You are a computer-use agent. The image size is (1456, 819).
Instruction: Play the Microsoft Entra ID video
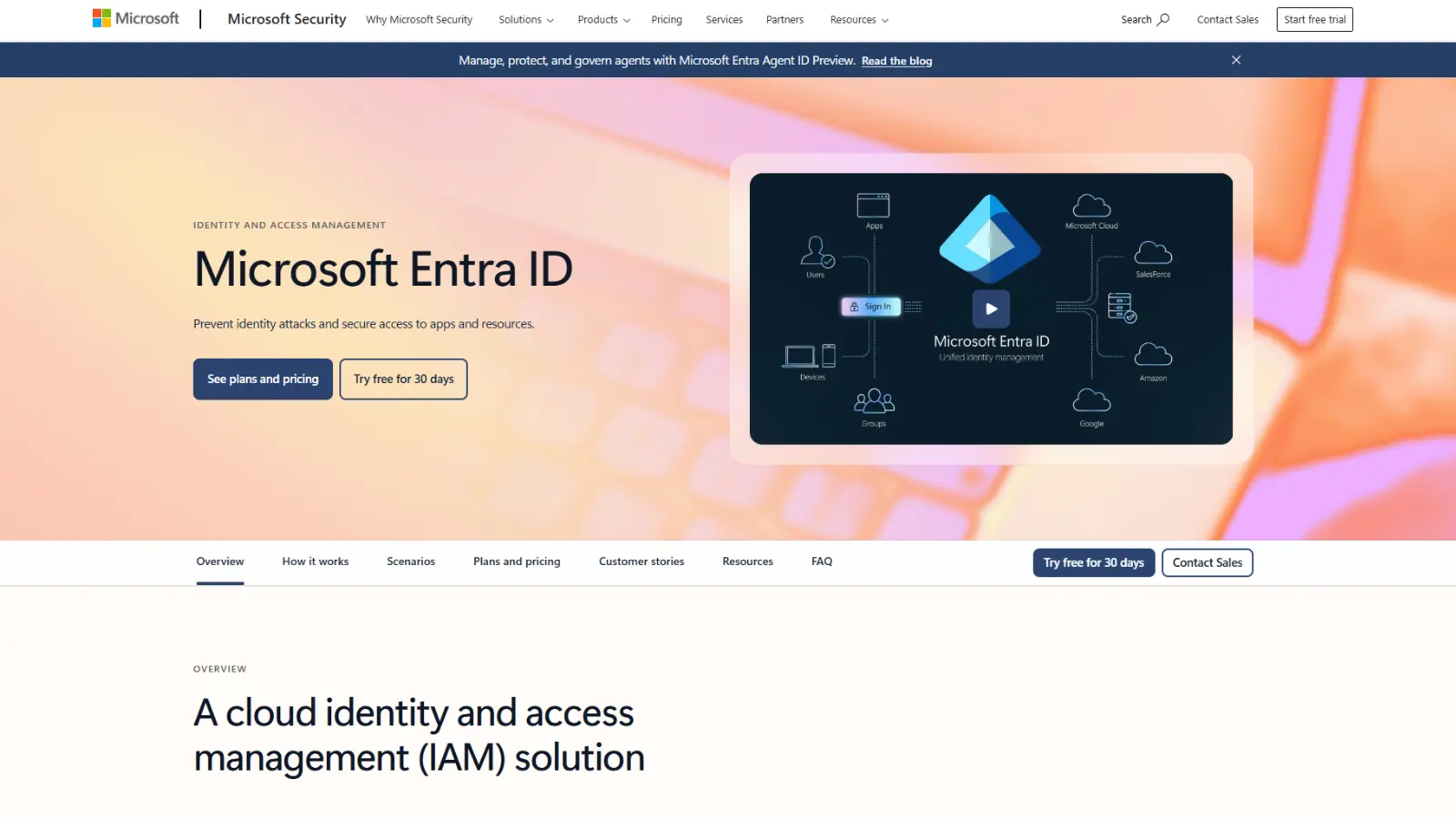point(990,308)
